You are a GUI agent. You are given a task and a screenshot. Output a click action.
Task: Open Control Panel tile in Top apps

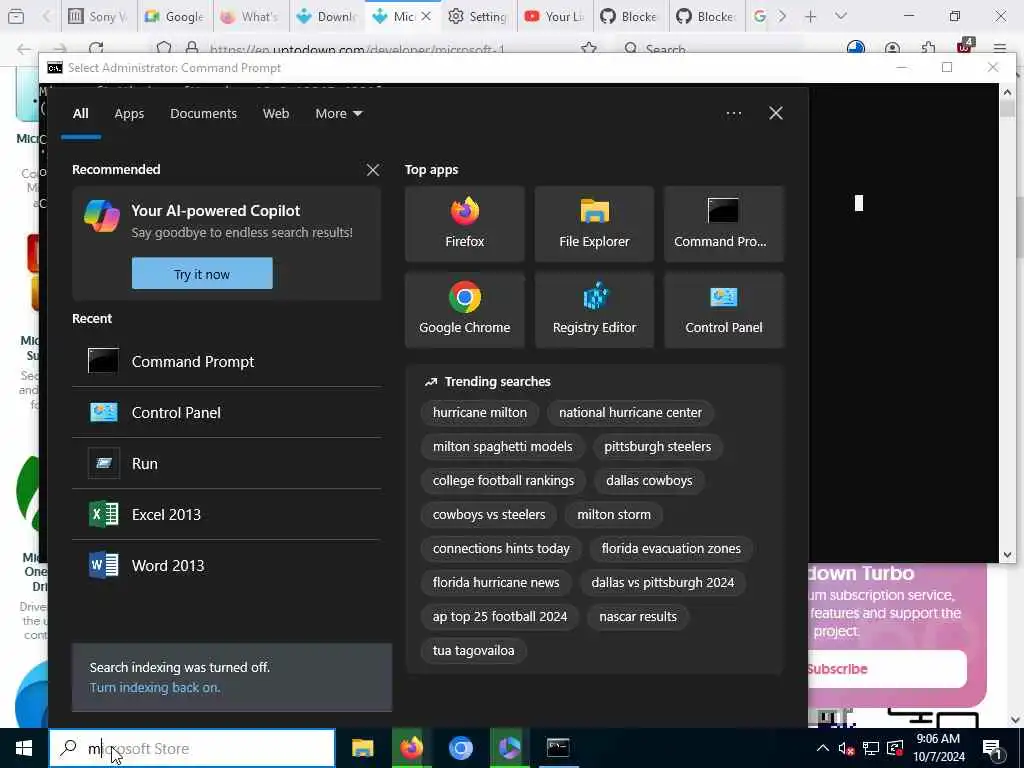coord(724,310)
